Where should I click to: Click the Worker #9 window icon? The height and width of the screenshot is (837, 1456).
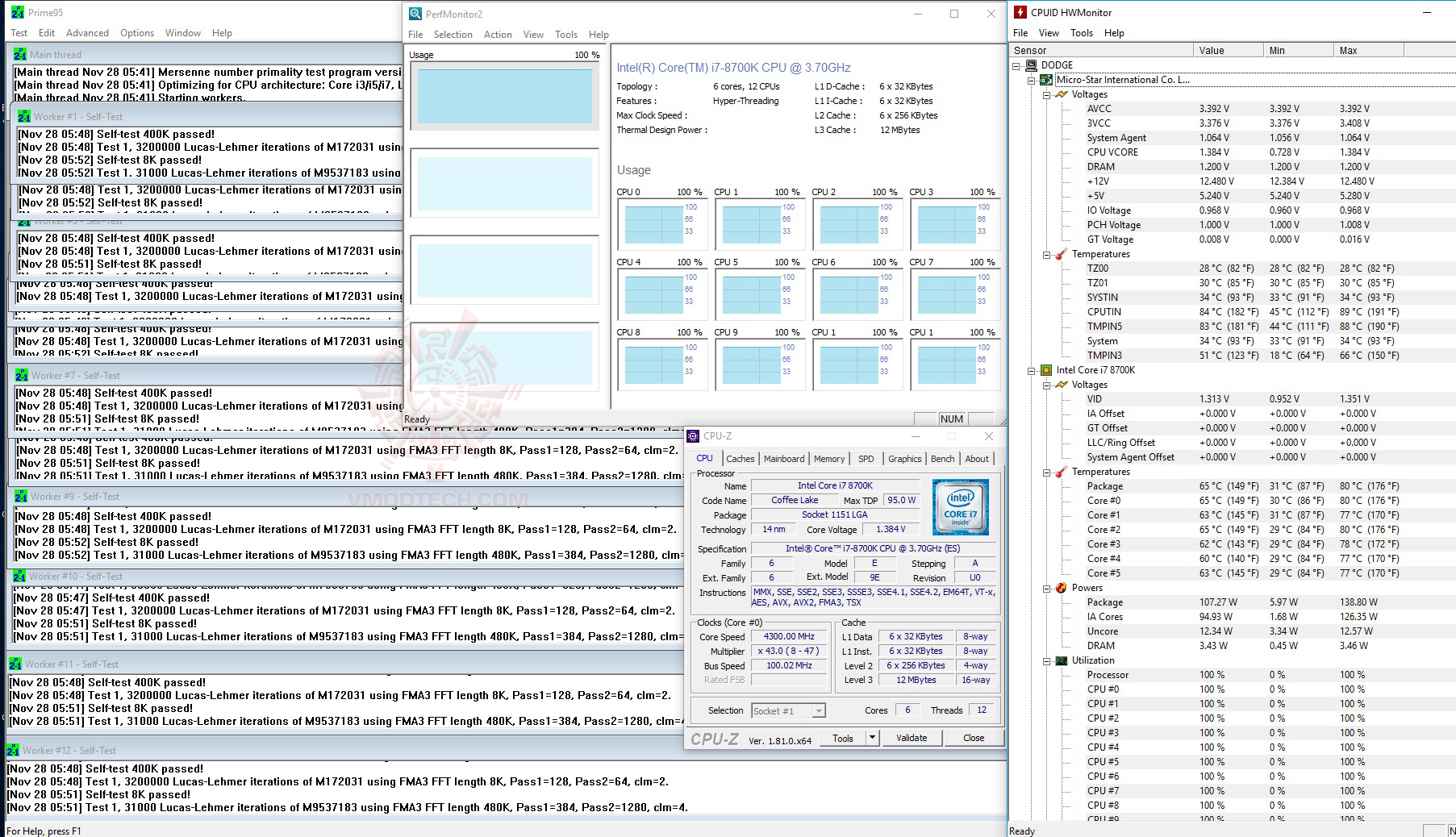click(x=21, y=497)
